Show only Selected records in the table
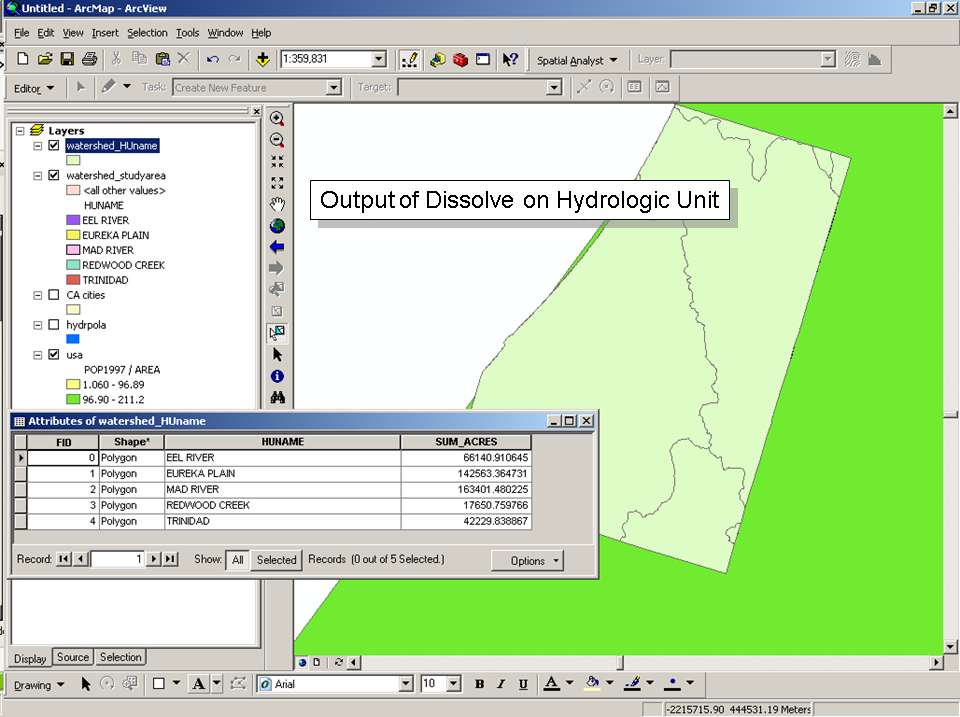 point(276,560)
